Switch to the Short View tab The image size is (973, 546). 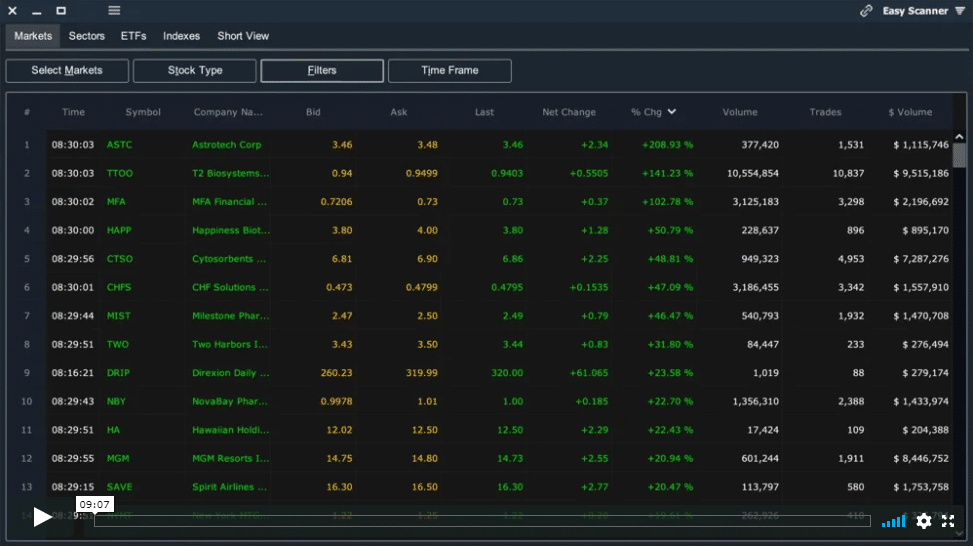coord(243,36)
